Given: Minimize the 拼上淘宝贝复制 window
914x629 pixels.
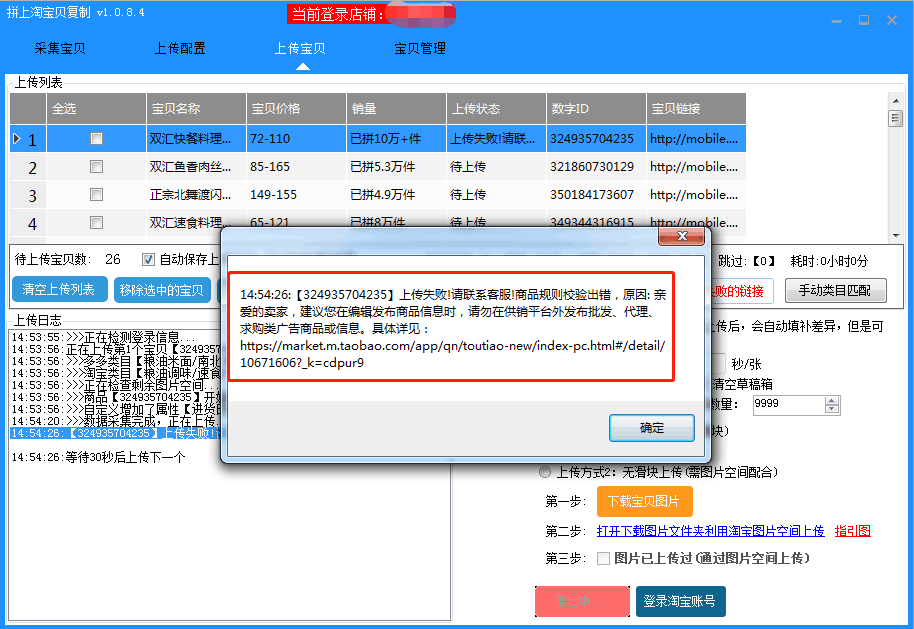Looking at the screenshot, I should [x=836, y=21].
